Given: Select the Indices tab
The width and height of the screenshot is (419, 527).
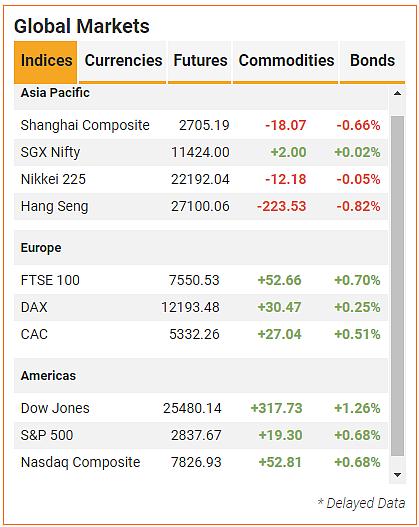Looking at the screenshot, I should [x=46, y=62].
